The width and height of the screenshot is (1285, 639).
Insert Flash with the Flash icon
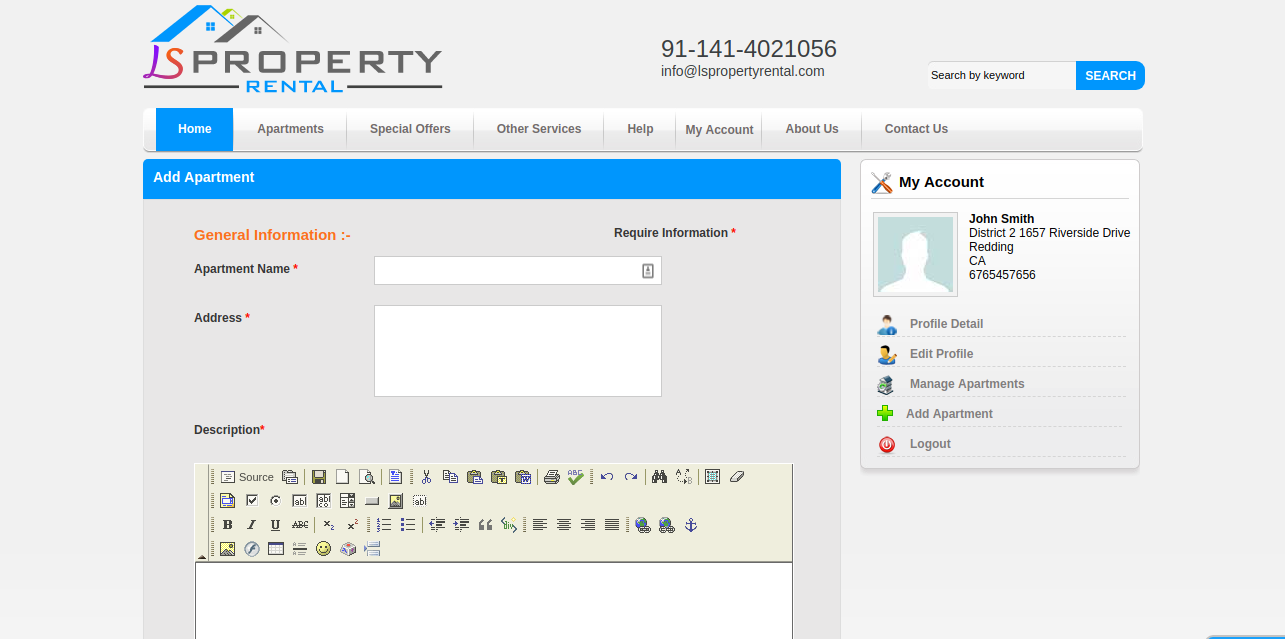tap(252, 549)
